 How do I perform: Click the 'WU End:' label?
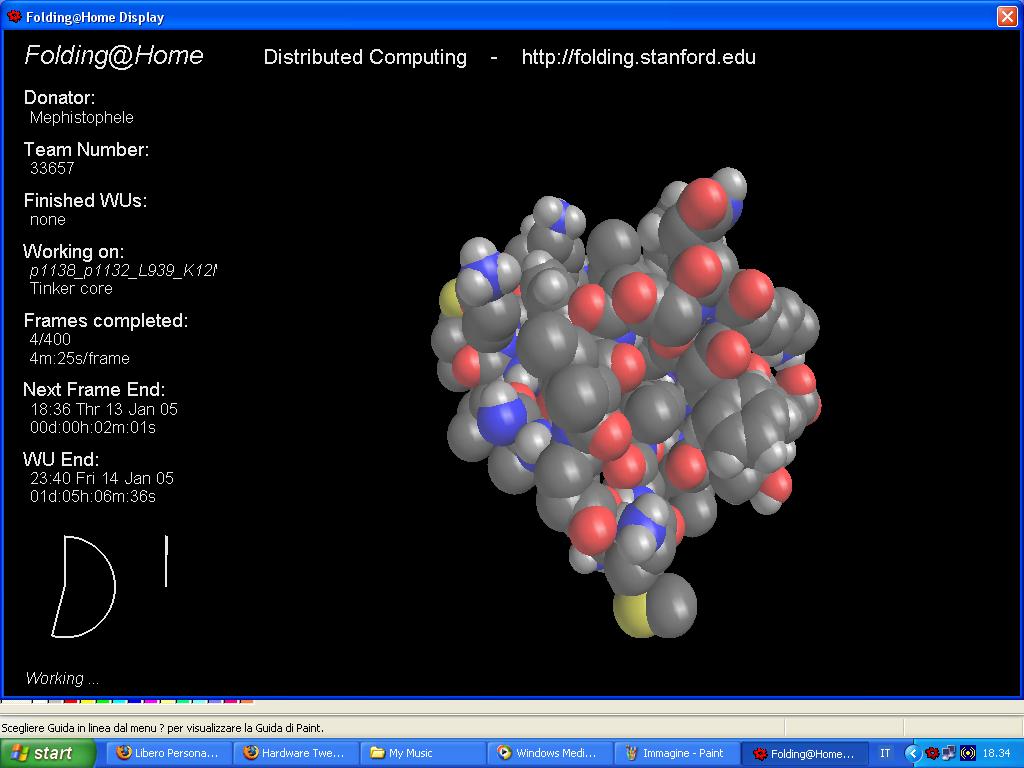[x=61, y=459]
